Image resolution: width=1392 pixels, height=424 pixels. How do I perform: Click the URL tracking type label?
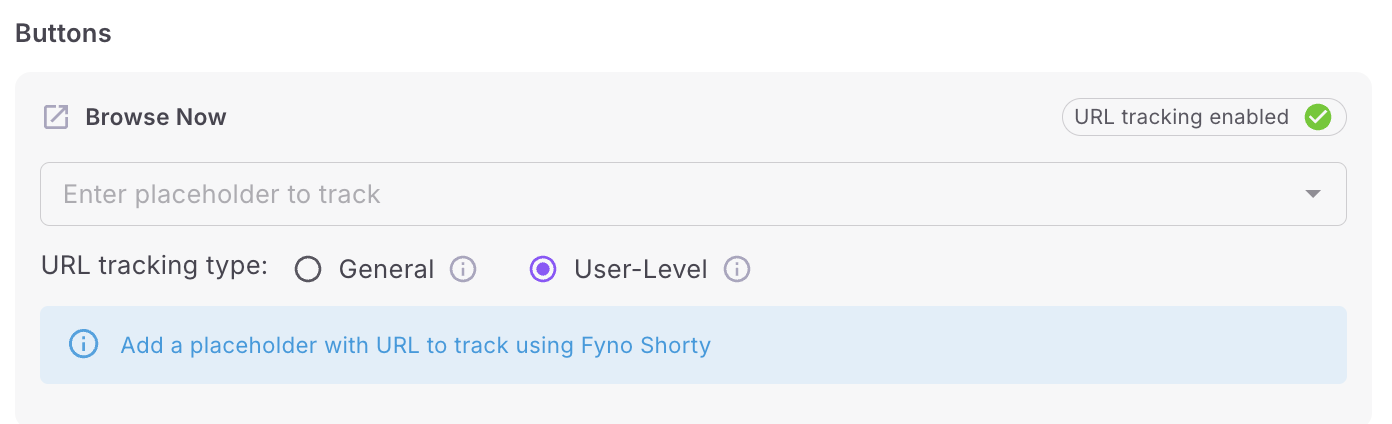pyautogui.click(x=155, y=267)
